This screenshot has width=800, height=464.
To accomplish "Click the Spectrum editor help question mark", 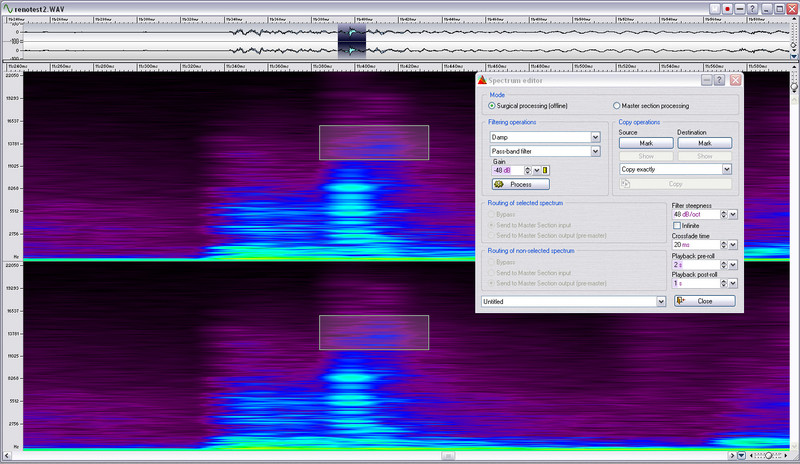I will coord(719,80).
